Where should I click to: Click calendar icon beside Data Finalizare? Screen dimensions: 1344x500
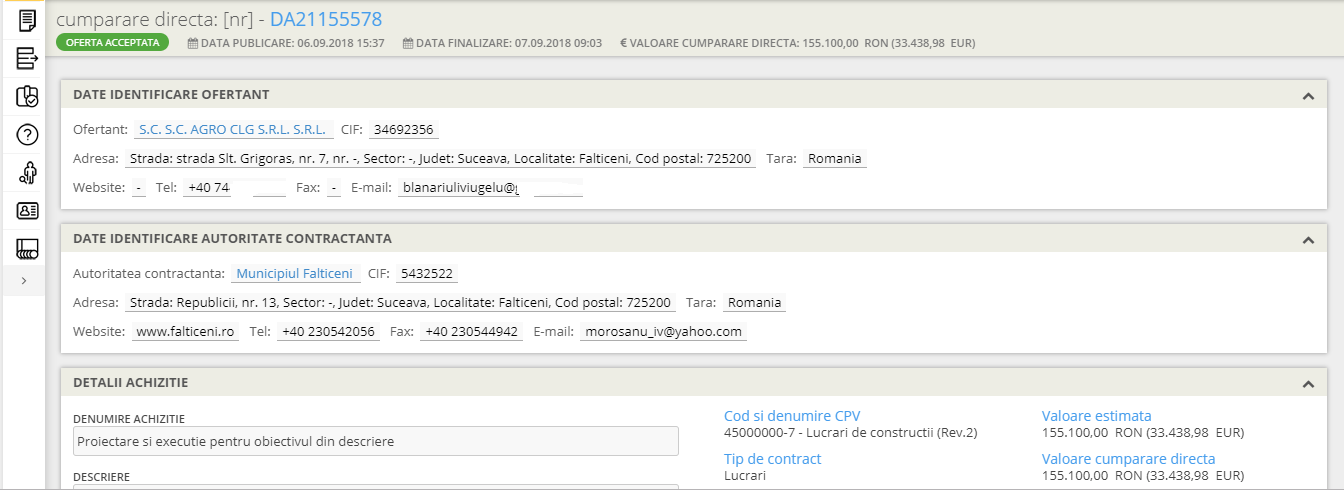408,43
